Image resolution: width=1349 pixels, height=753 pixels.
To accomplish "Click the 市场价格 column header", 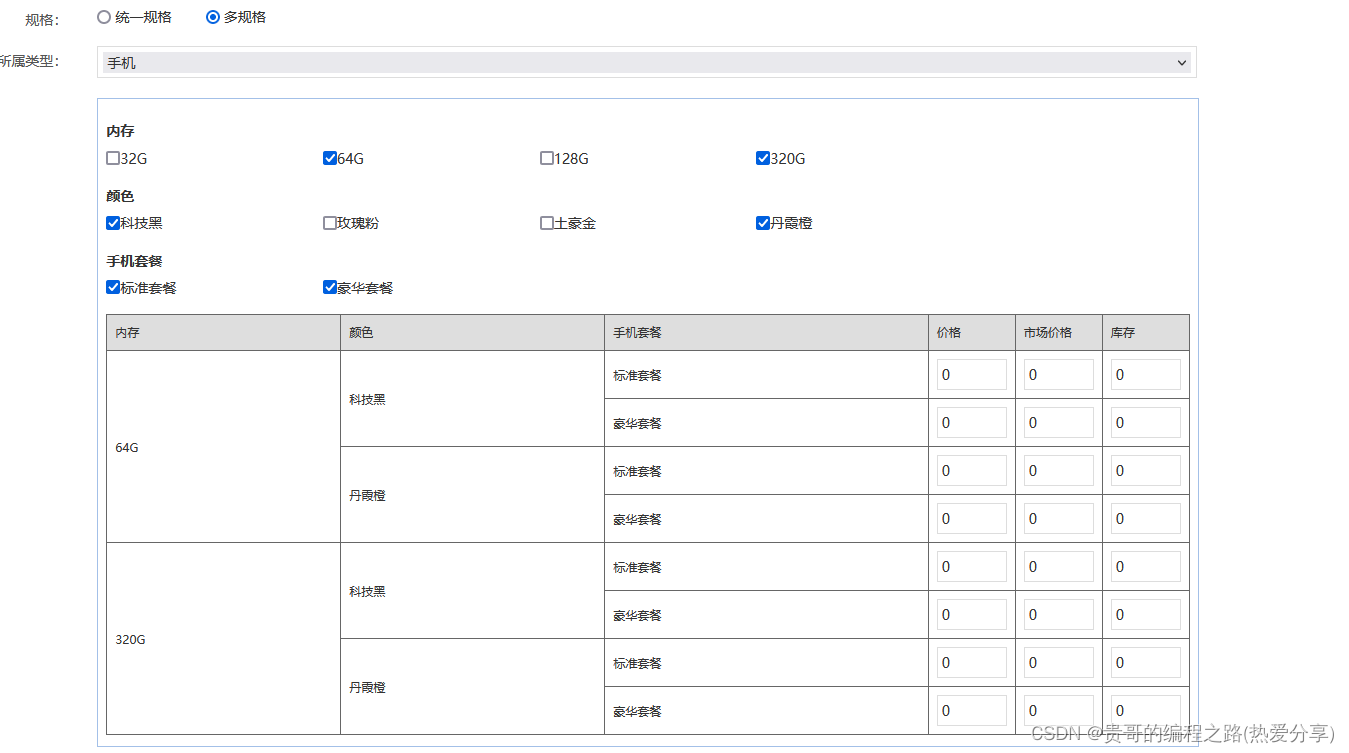I will [x=1059, y=333].
